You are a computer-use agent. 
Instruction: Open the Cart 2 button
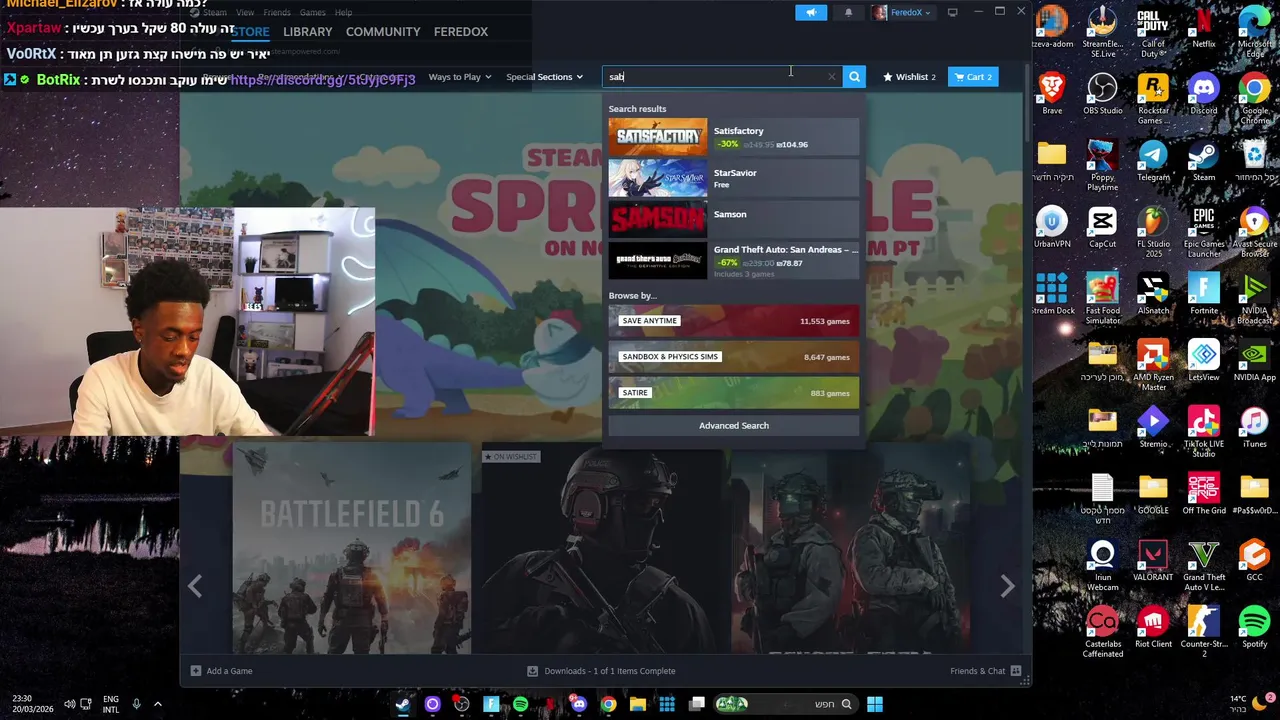click(x=973, y=76)
